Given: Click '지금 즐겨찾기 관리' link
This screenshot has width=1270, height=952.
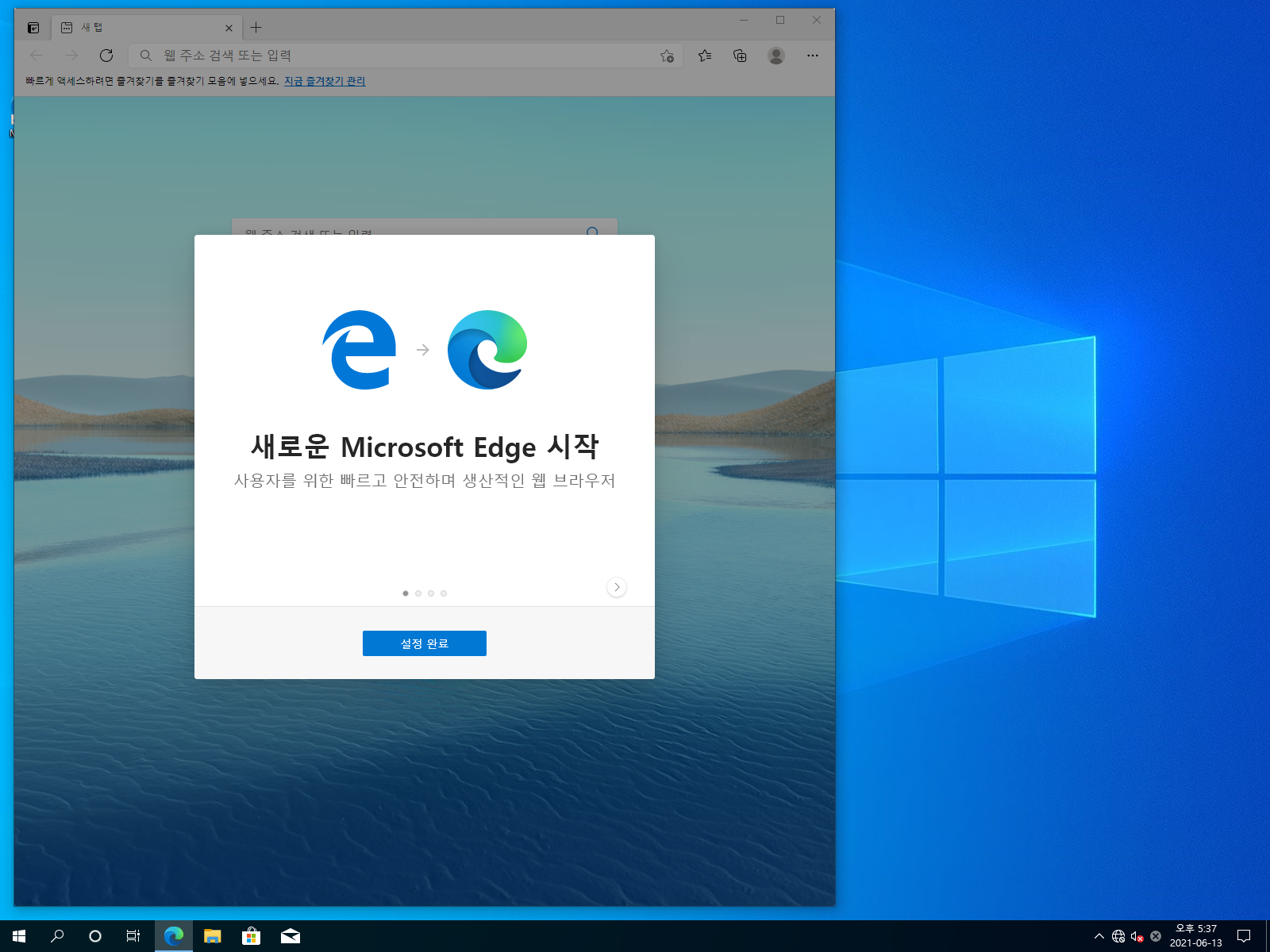Looking at the screenshot, I should (x=325, y=81).
